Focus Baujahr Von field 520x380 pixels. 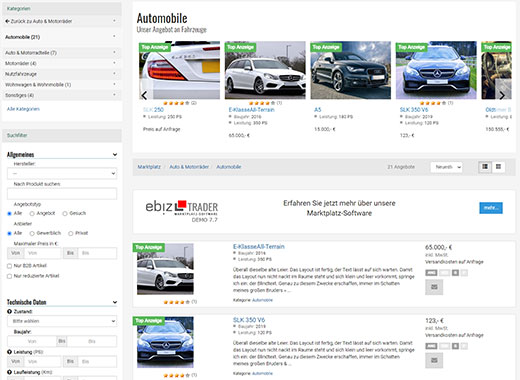(32, 341)
